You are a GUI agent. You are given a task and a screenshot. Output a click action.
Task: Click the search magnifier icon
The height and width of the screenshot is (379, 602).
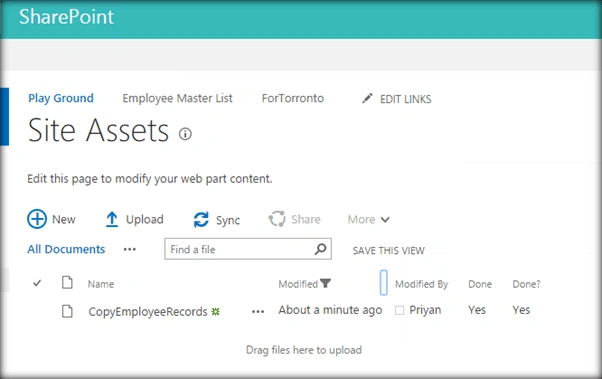321,249
